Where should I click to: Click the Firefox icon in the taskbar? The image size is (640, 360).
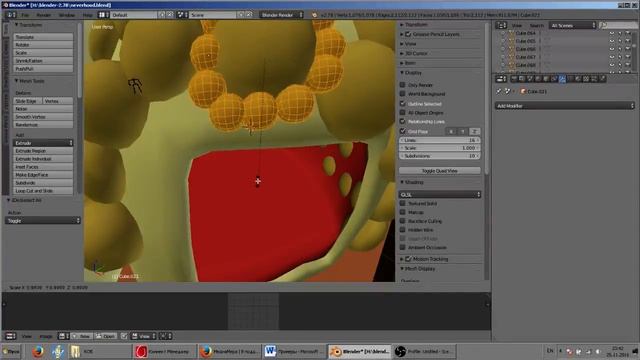38,351
